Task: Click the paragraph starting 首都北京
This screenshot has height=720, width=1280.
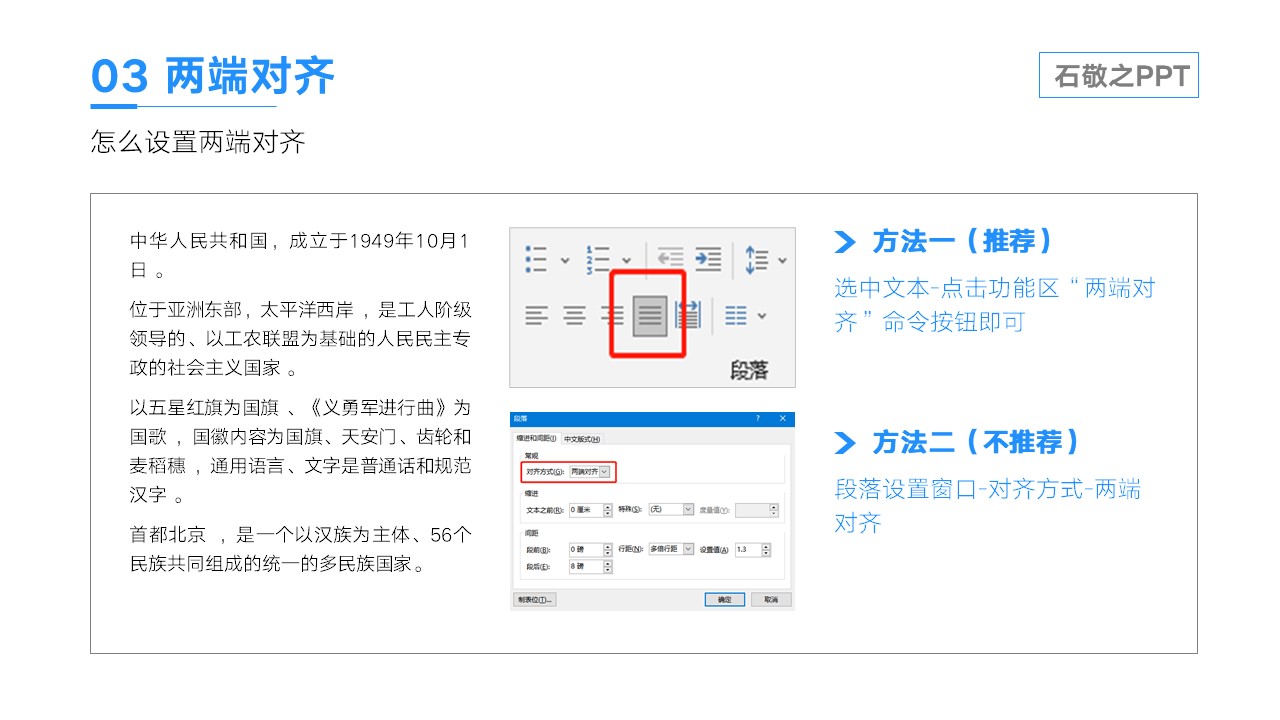Action: (x=300, y=549)
